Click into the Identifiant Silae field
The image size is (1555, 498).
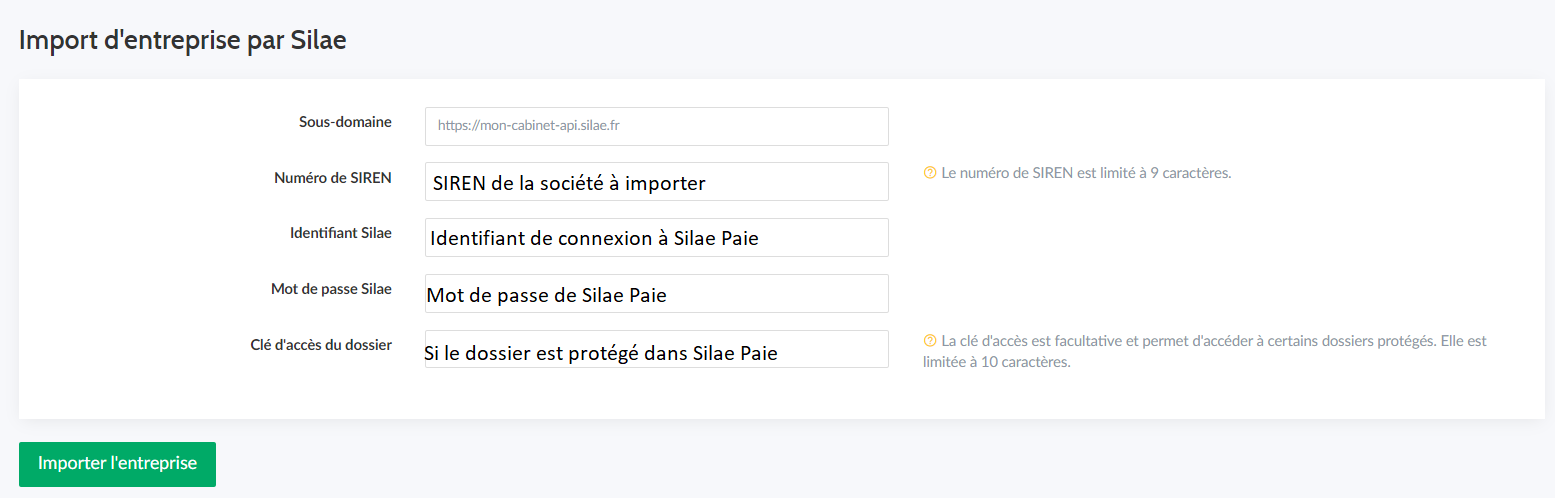(x=656, y=238)
